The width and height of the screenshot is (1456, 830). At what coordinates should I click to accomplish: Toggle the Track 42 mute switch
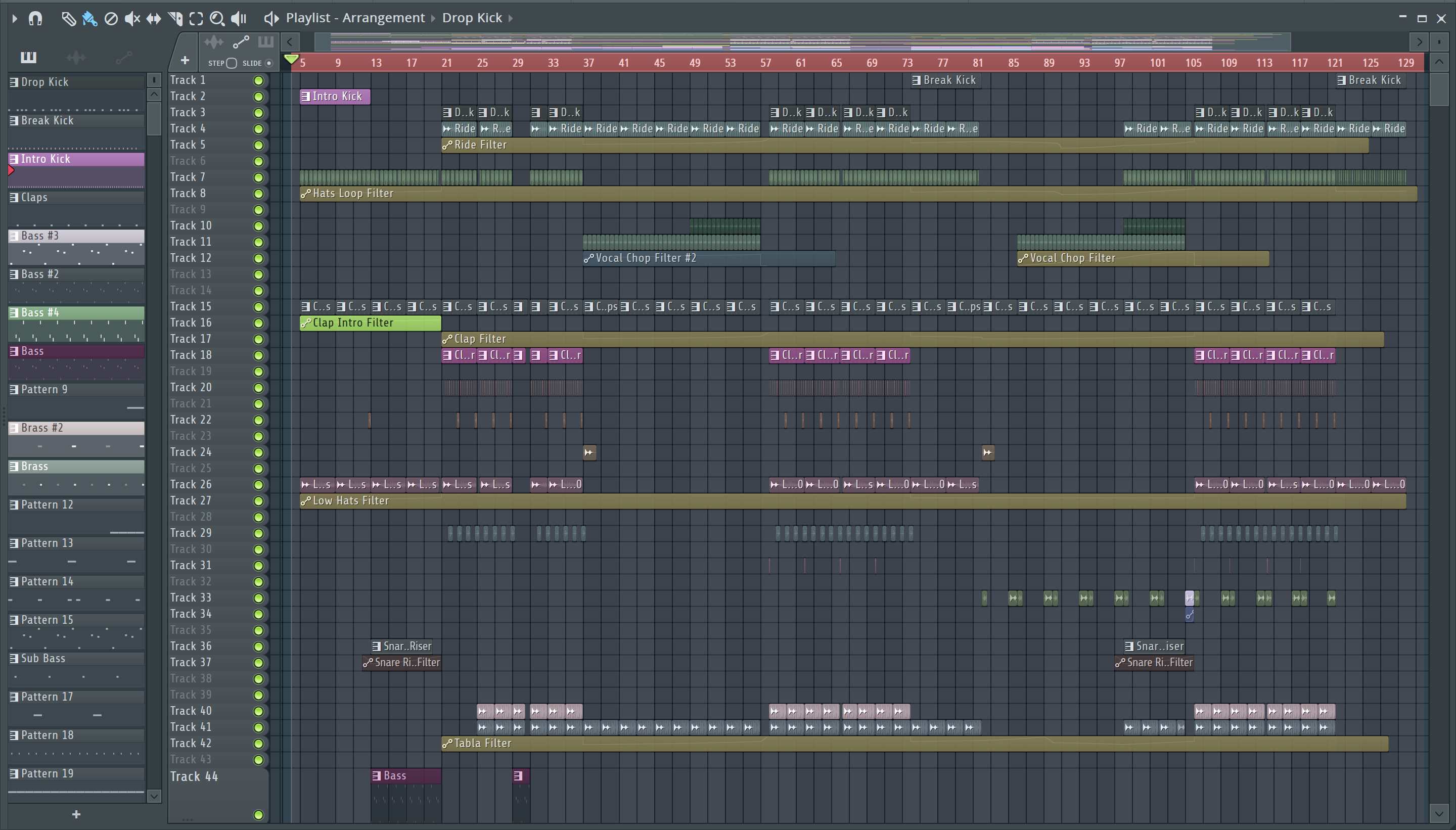(x=258, y=744)
